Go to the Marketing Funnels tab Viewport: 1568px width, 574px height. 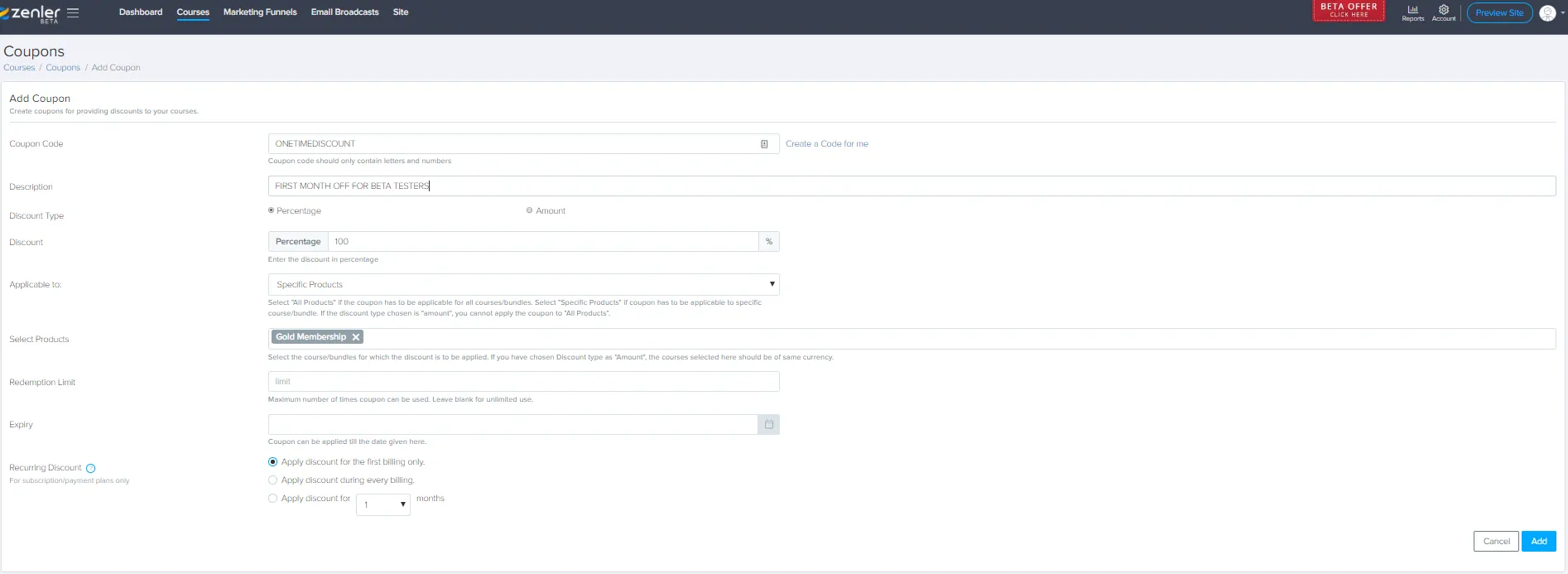[x=260, y=12]
